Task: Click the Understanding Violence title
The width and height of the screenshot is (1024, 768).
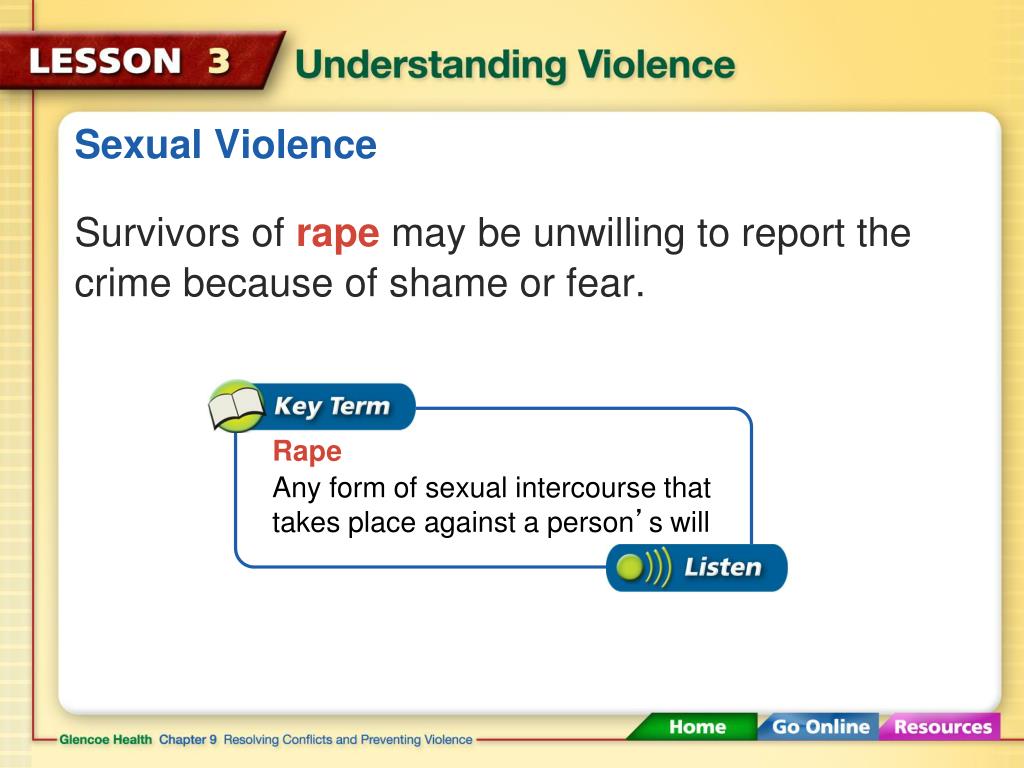Action: tap(515, 65)
